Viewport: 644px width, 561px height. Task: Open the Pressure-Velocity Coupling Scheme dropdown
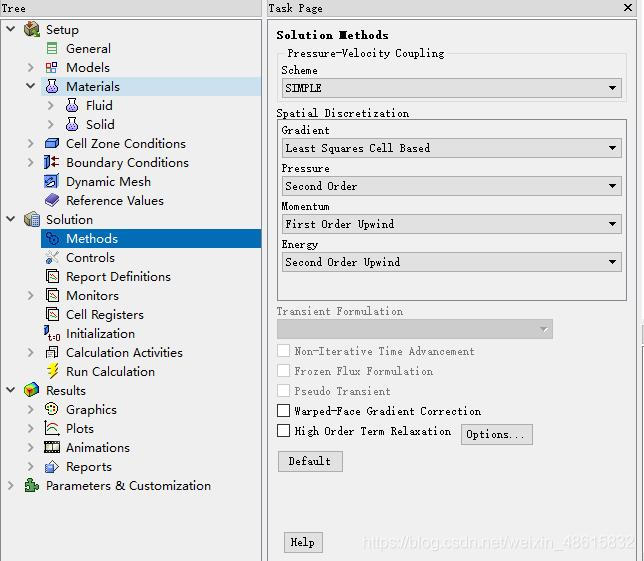[x=452, y=88]
